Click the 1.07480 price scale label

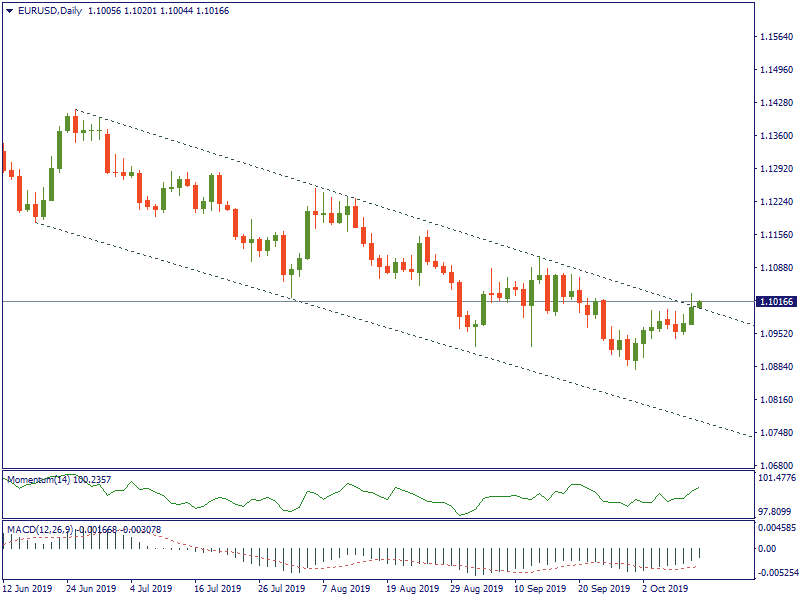(x=776, y=433)
